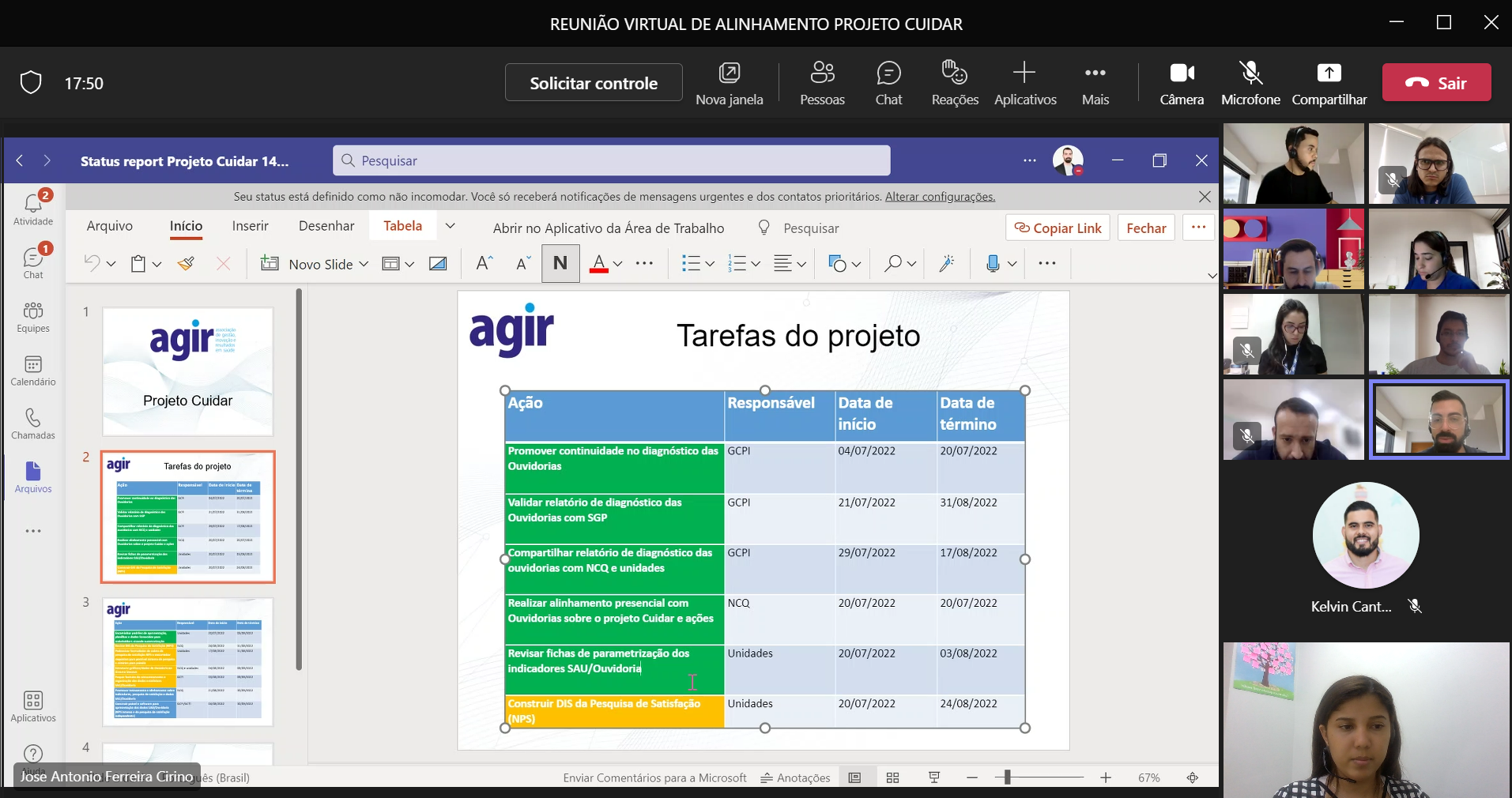Click the shield security icon
The image size is (1512, 798).
pyautogui.click(x=31, y=82)
